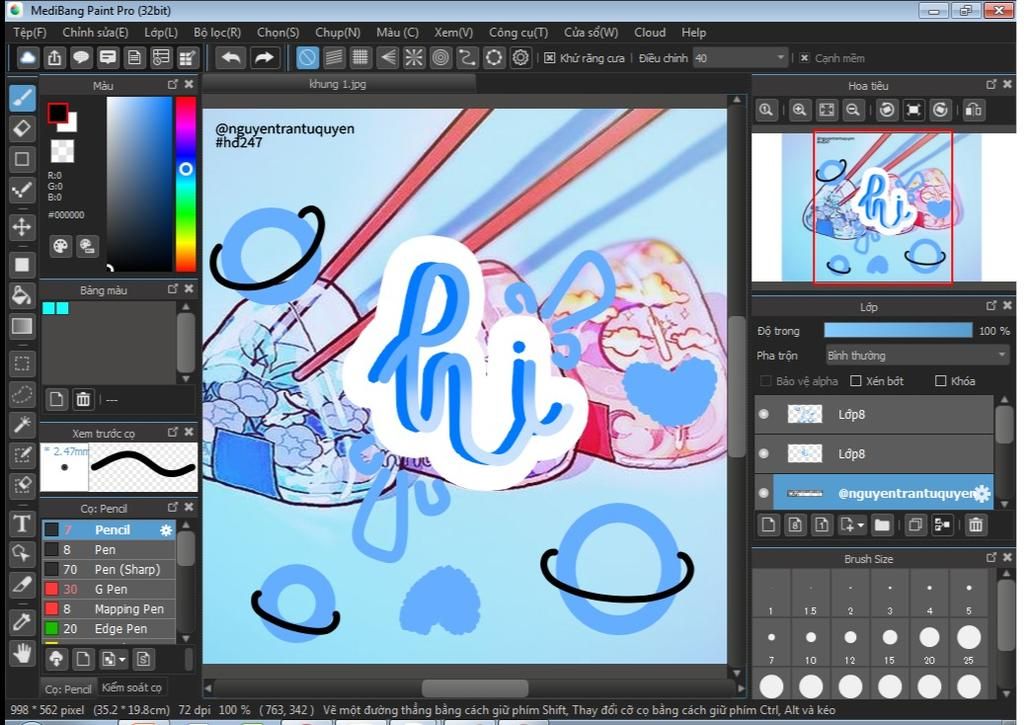The image size is (1024, 725).
Task: Duplicate layer icon in Layer panel
Action: tap(916, 524)
